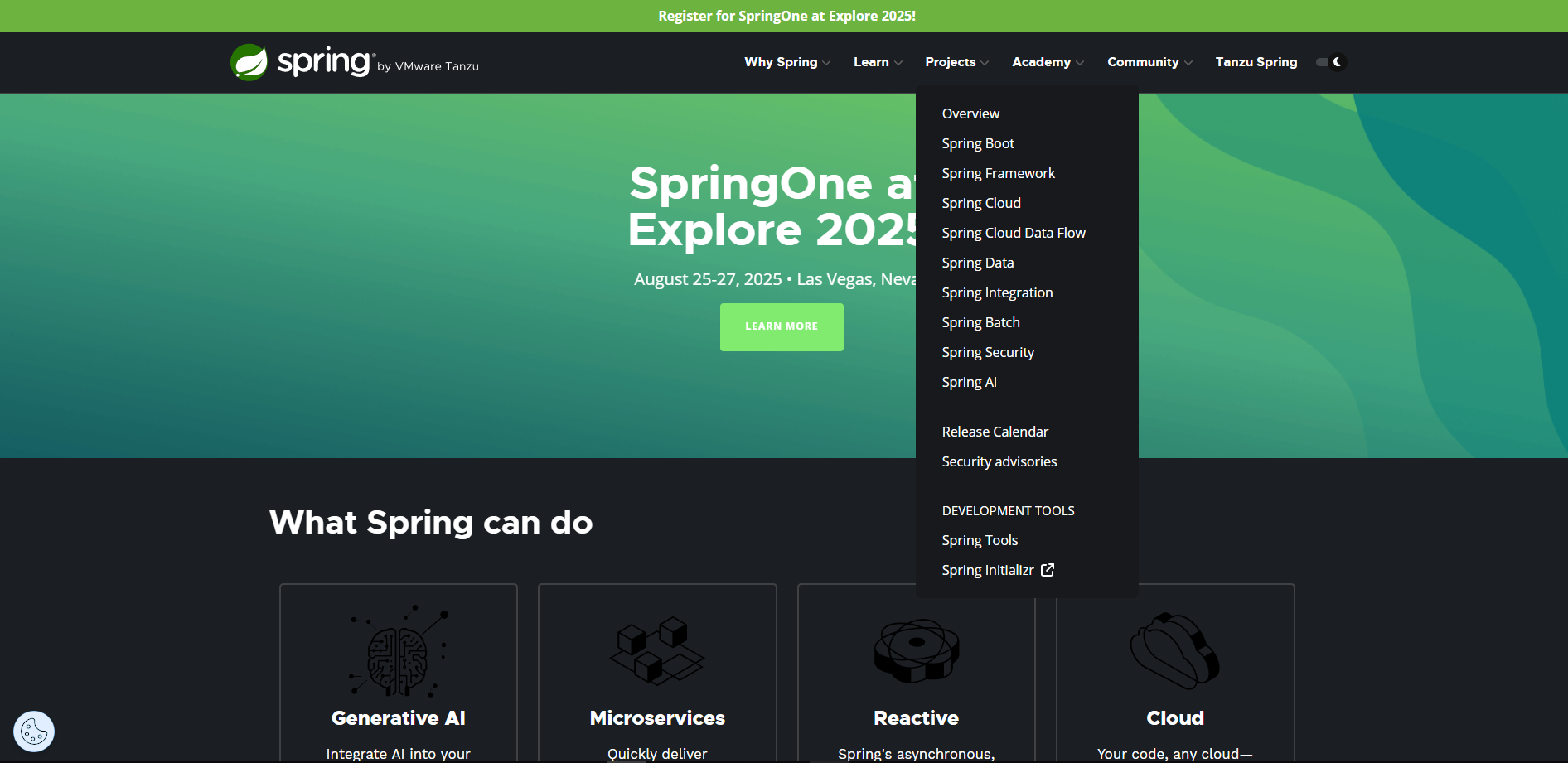Expand the Community menu
The height and width of the screenshot is (763, 1568).
(1149, 62)
